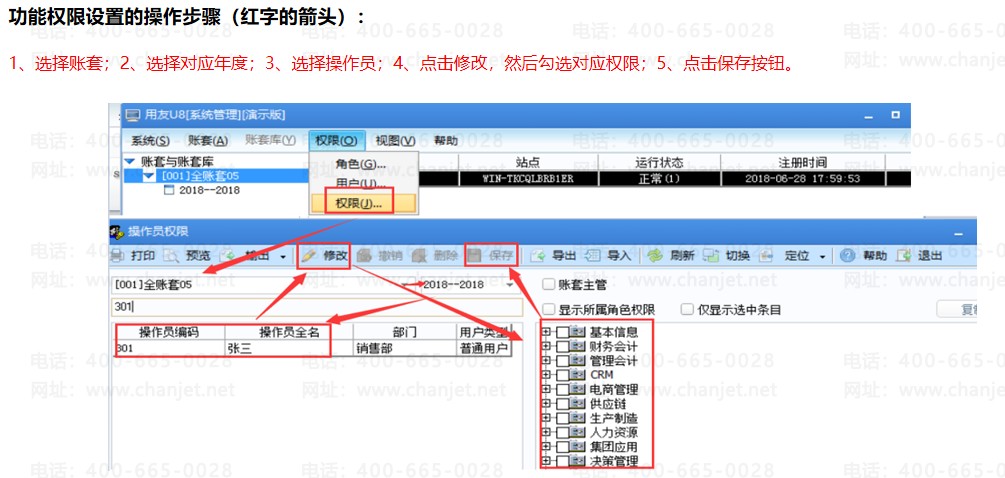Open 帮助 help icon in permissions toolbar

click(x=848, y=256)
